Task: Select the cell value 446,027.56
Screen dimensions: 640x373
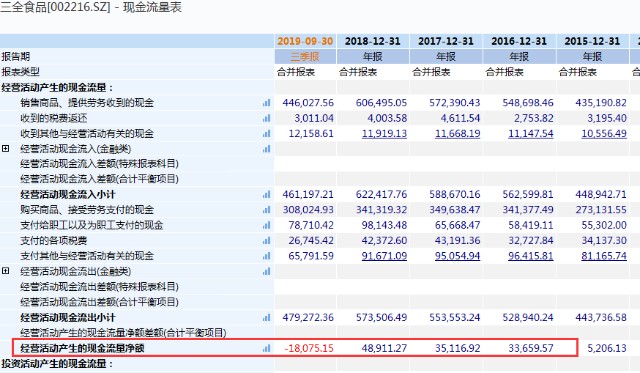Action: click(x=308, y=103)
